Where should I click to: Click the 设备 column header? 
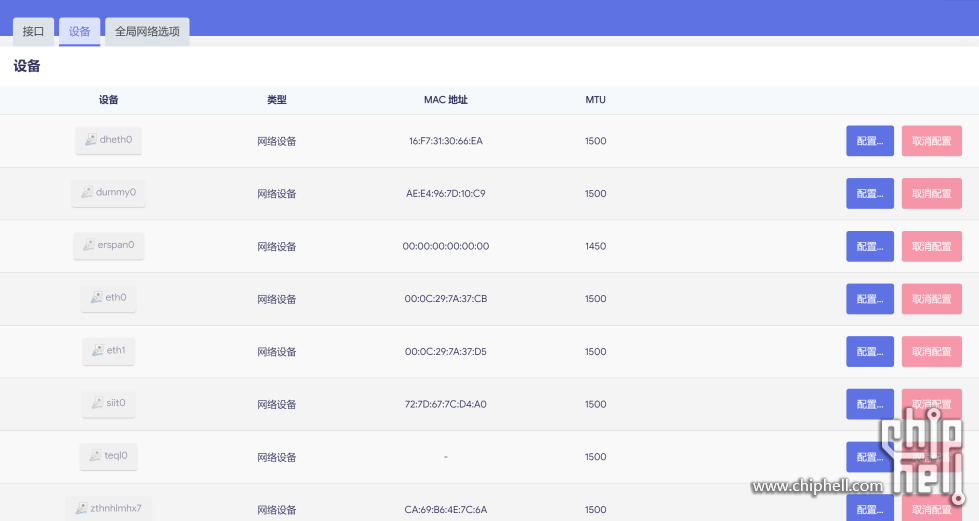[109, 99]
